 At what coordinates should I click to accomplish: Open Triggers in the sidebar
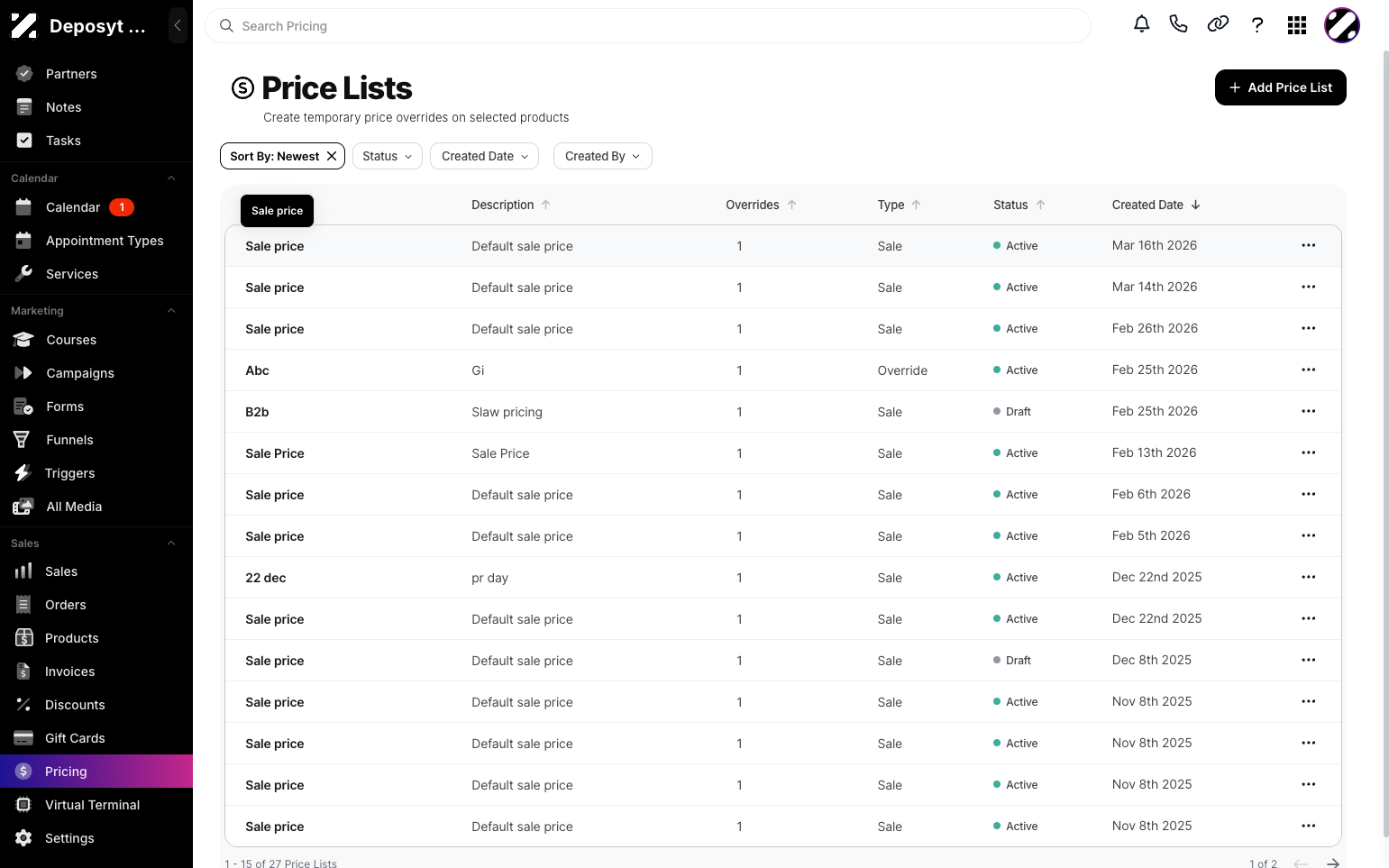point(96,473)
